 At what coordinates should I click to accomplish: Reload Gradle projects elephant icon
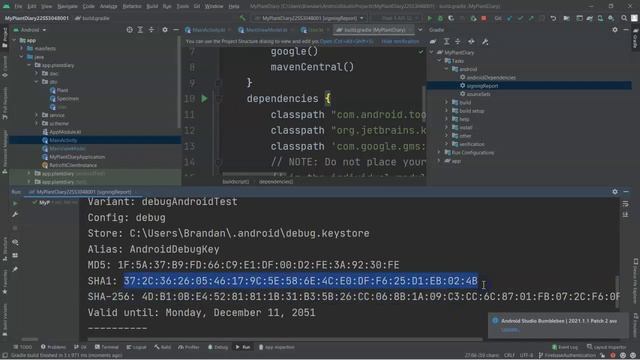click(433, 42)
